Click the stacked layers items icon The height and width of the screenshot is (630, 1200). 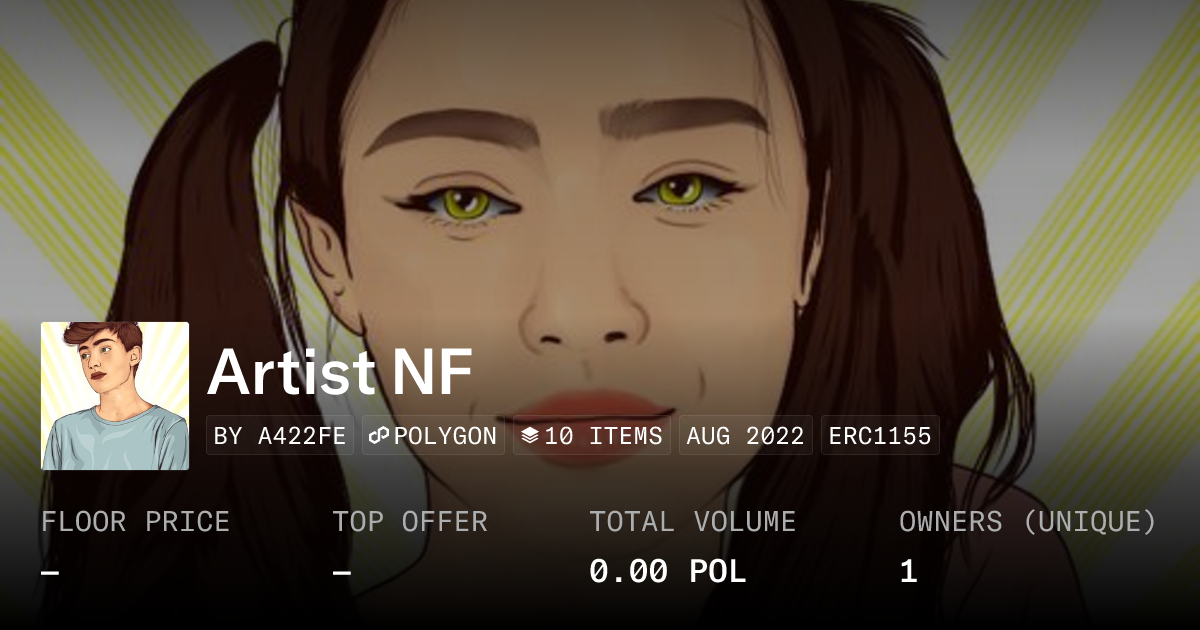tap(530, 436)
